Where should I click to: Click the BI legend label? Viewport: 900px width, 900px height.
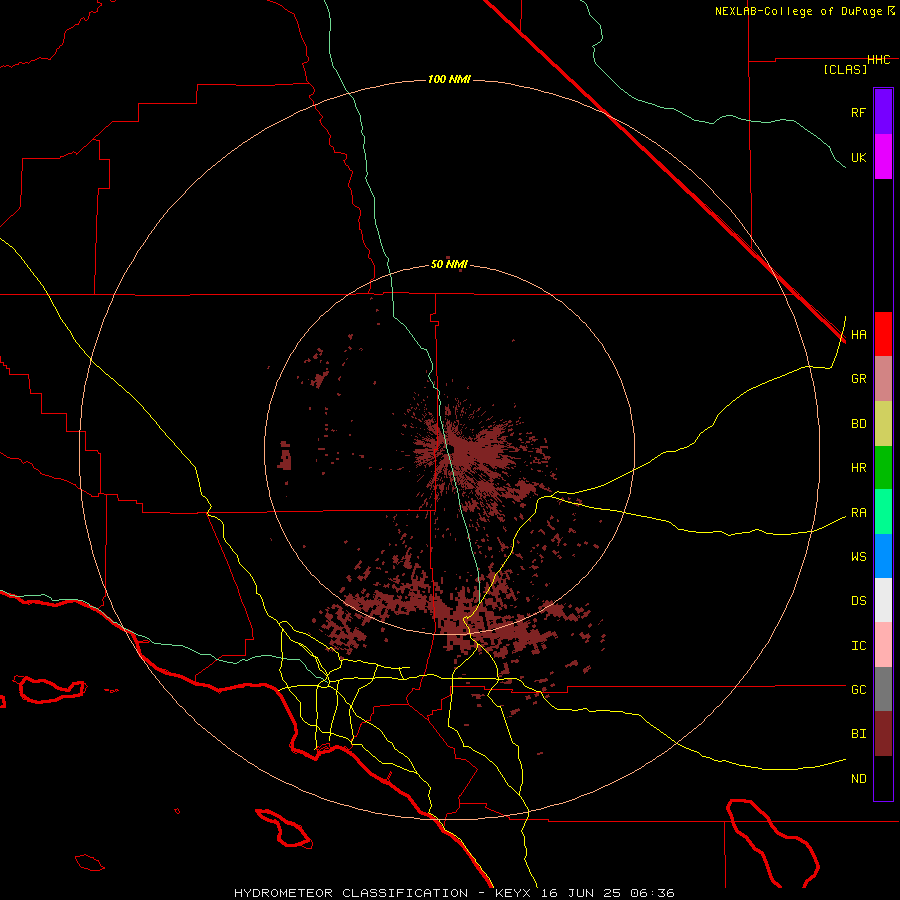tap(858, 734)
